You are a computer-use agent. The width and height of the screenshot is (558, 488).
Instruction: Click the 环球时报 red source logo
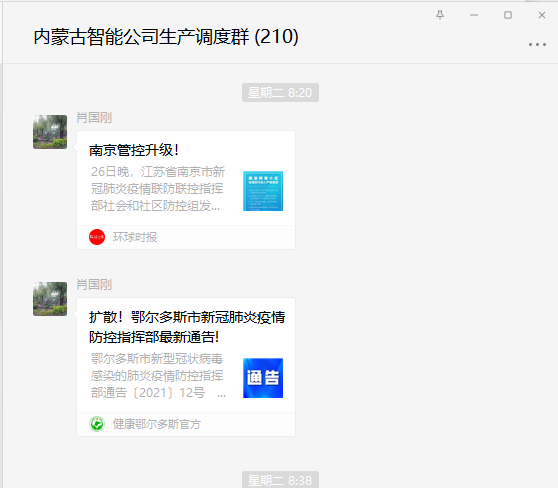pyautogui.click(x=97, y=237)
